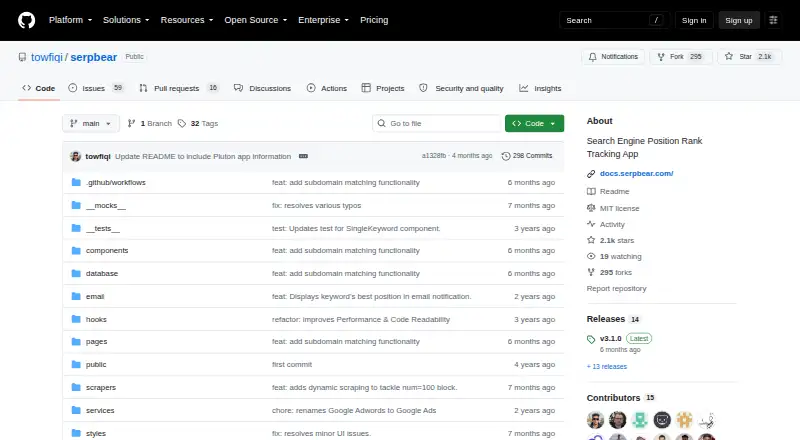This screenshot has width=800, height=440.
Task: Click the folder icon for public
Action: 76,364
